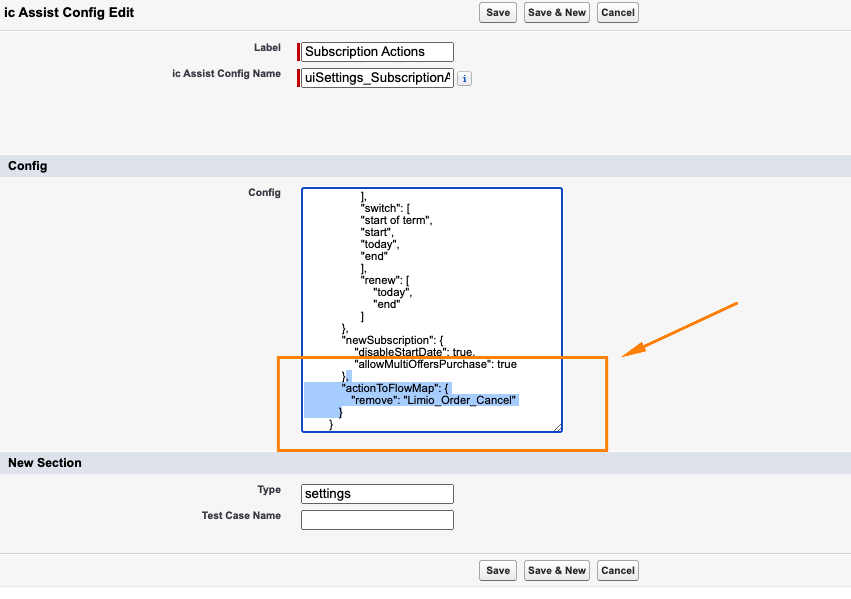Click the top Save button
851x599 pixels.
497,13
